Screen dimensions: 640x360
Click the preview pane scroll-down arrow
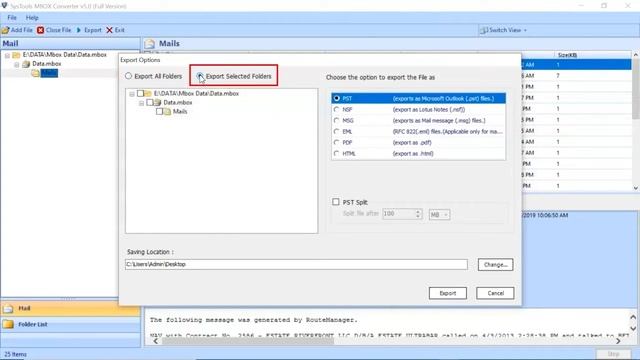point(633,328)
